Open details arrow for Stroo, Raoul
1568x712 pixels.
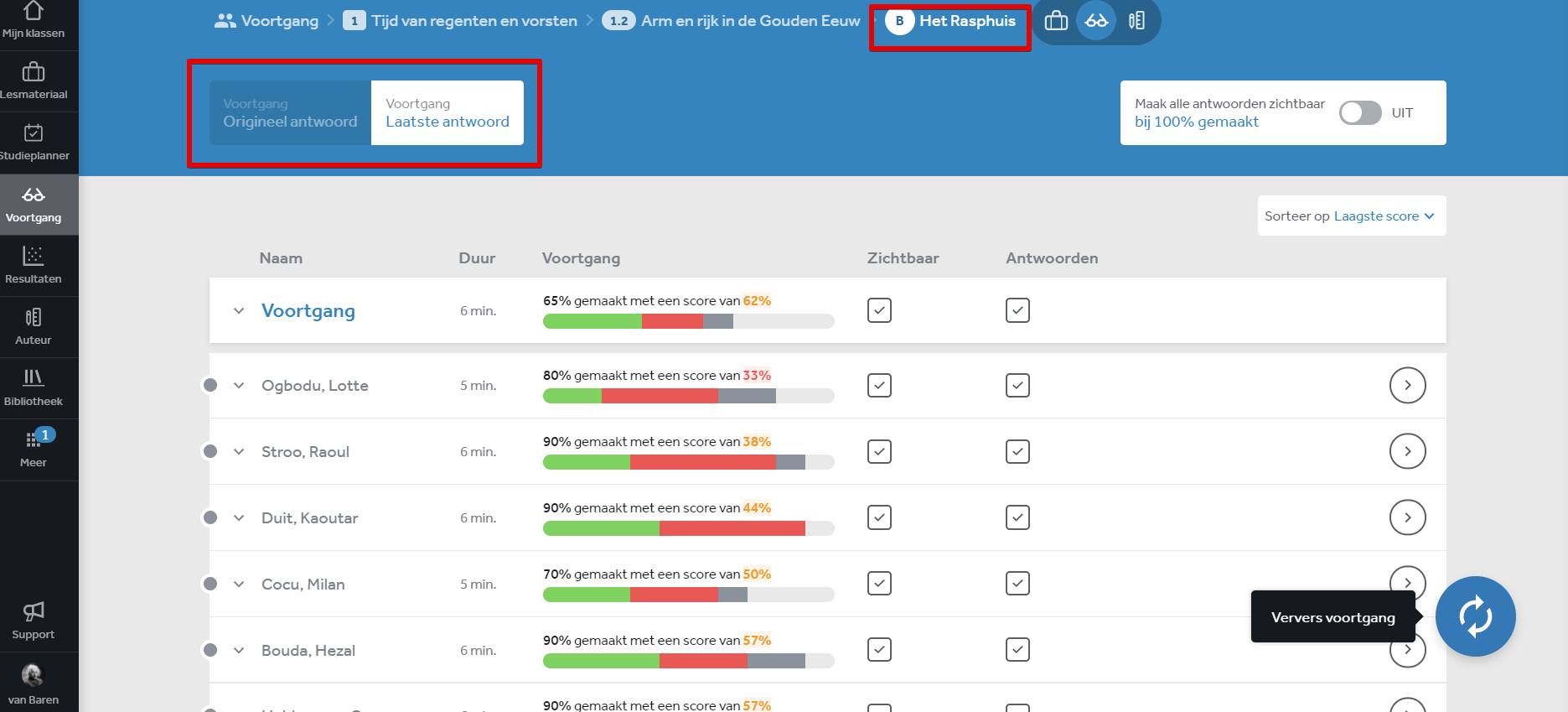[1408, 451]
